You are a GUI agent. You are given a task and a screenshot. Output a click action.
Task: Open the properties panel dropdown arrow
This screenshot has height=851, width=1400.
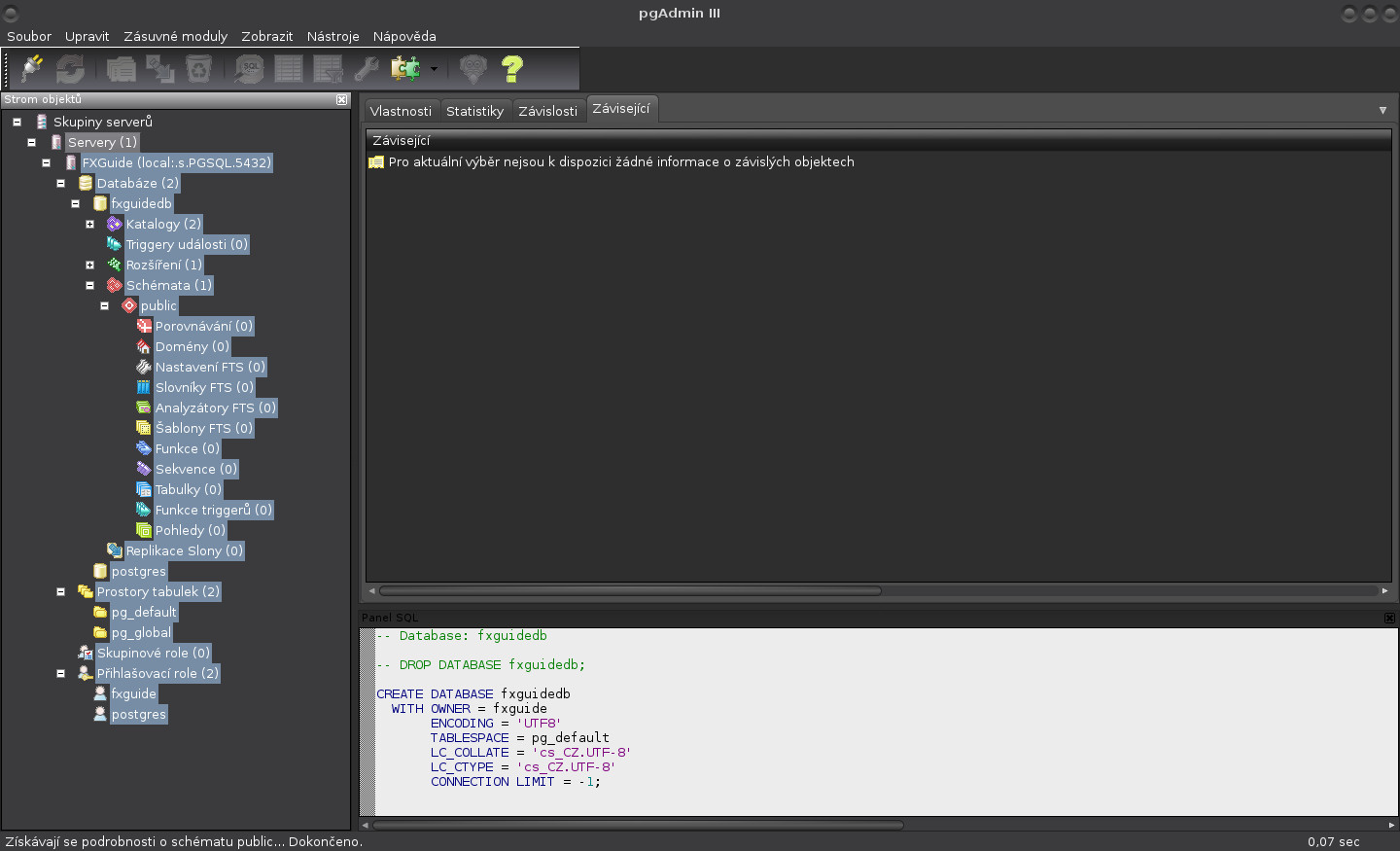coord(1382,109)
